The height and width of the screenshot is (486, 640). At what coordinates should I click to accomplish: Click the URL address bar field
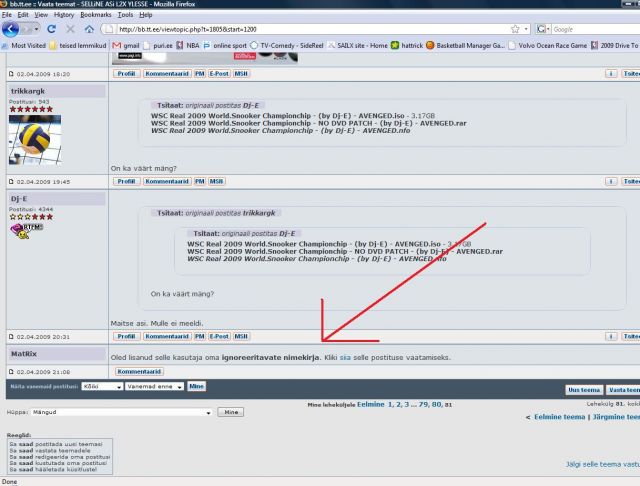coord(300,30)
